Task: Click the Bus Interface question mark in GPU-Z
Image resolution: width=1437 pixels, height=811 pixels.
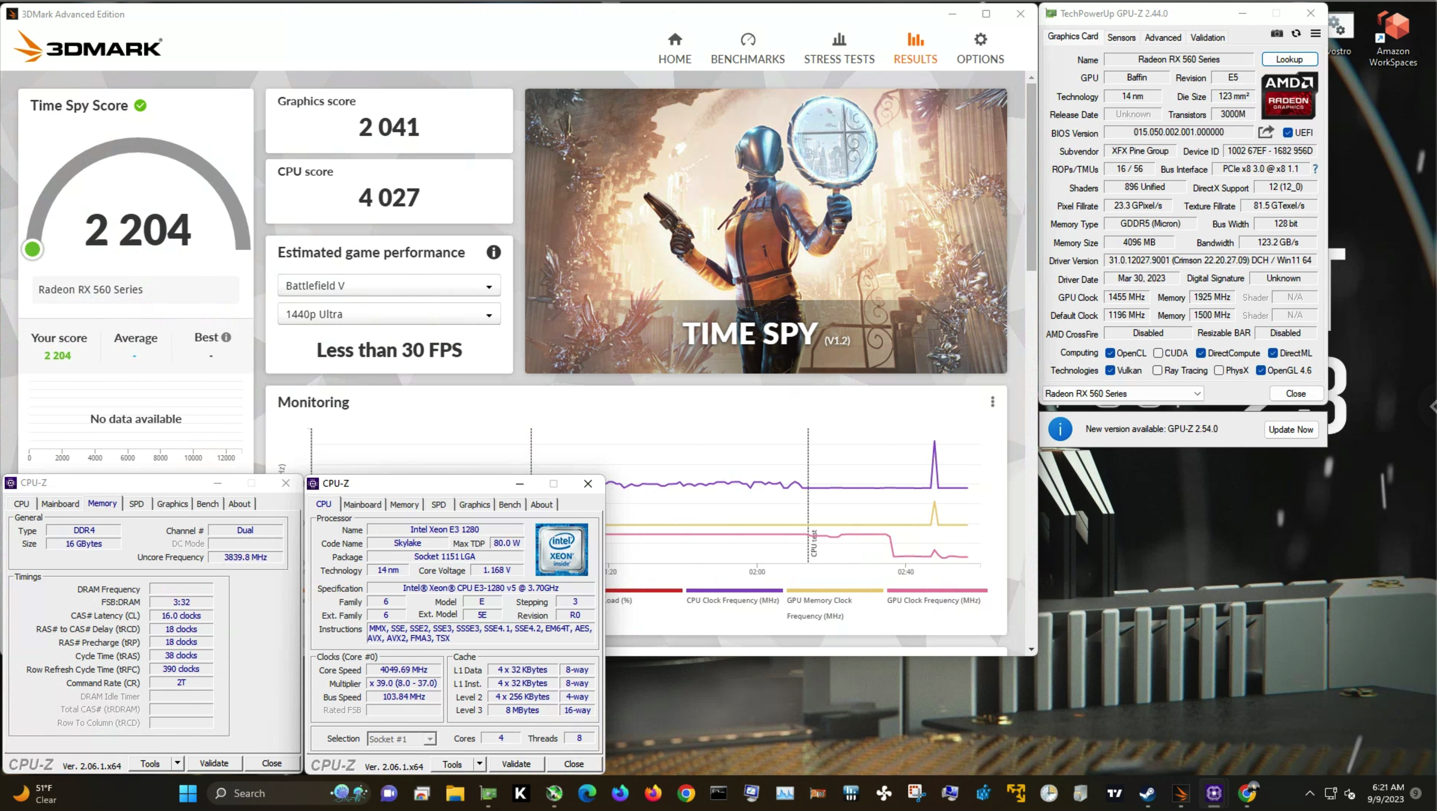Action: pos(1315,169)
